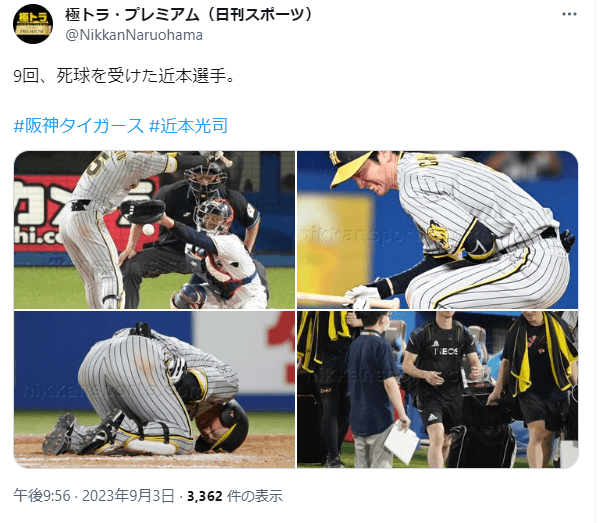View the player curled on ground photo

click(x=154, y=389)
